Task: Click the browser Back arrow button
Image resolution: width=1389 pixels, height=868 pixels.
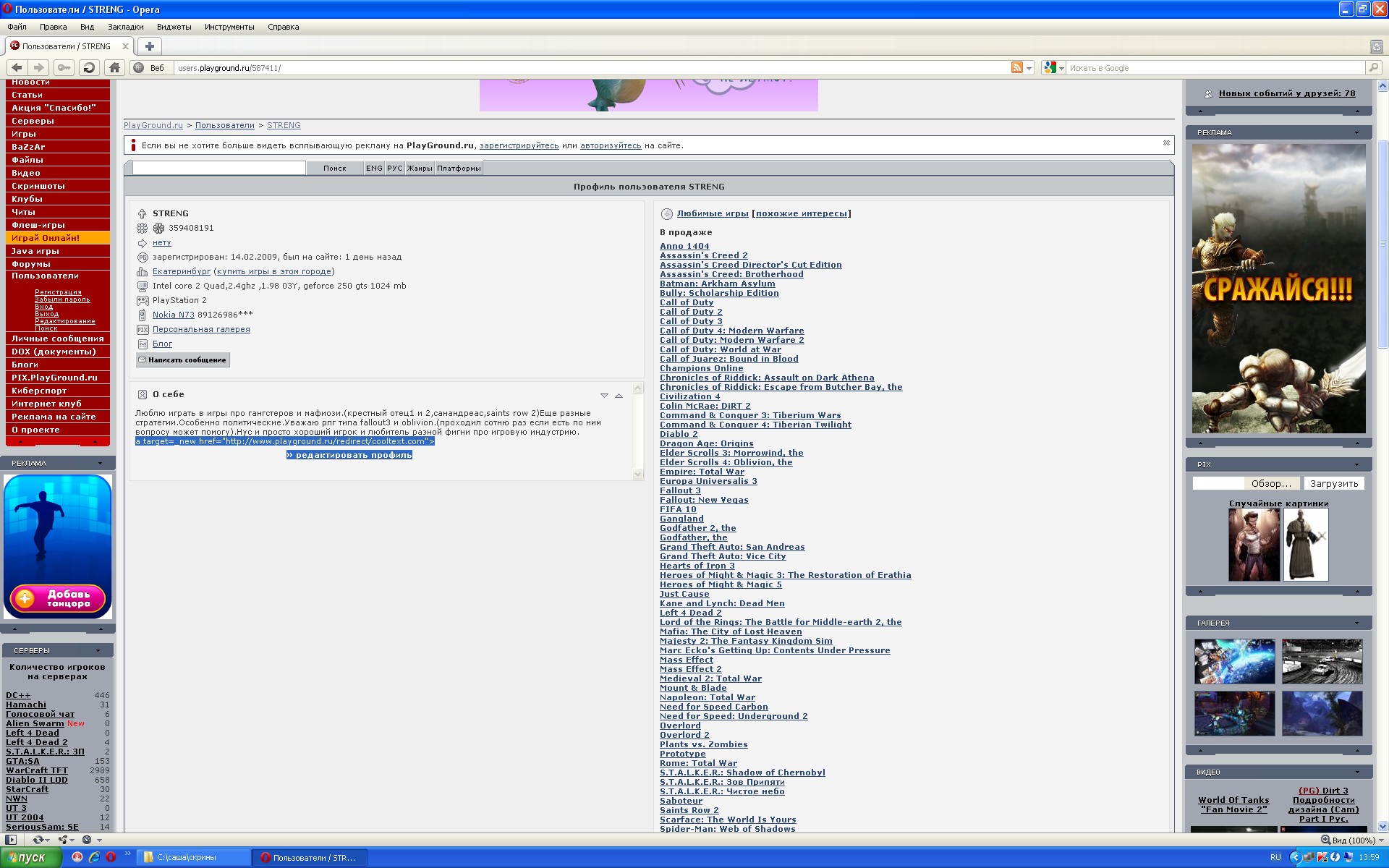Action: [17, 67]
